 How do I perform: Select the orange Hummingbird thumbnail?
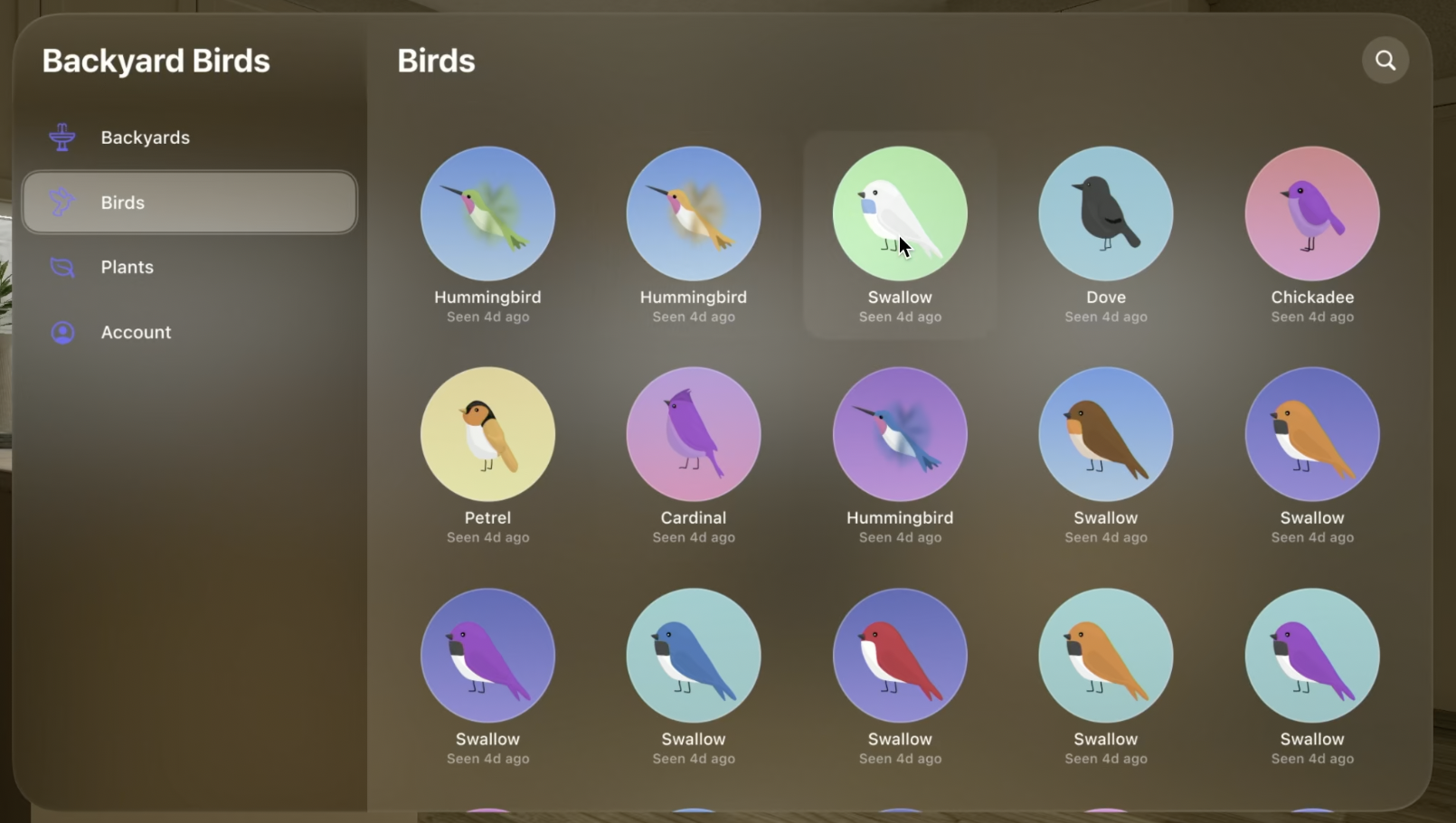pyautogui.click(x=694, y=213)
